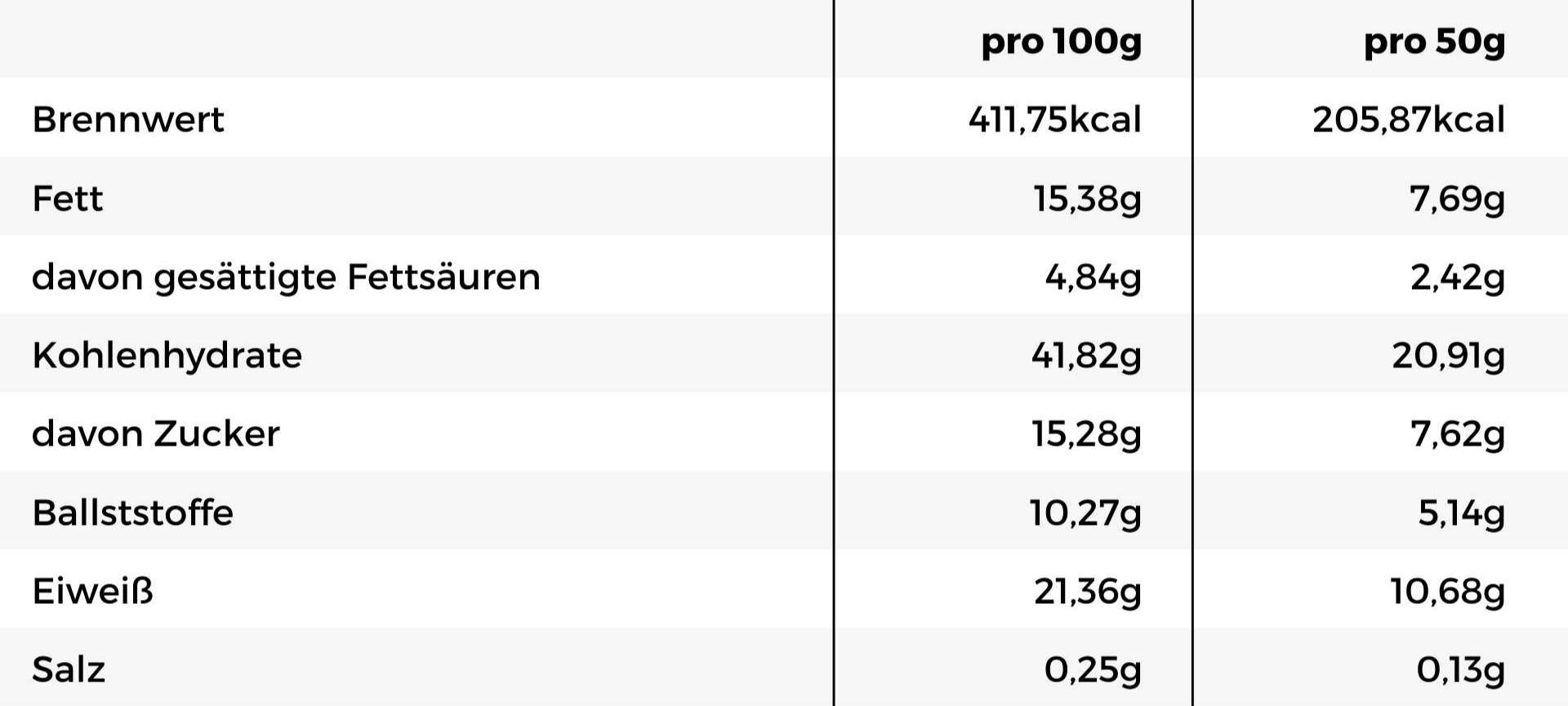Click the 41,82g carbohydrate value

pos(1086,357)
